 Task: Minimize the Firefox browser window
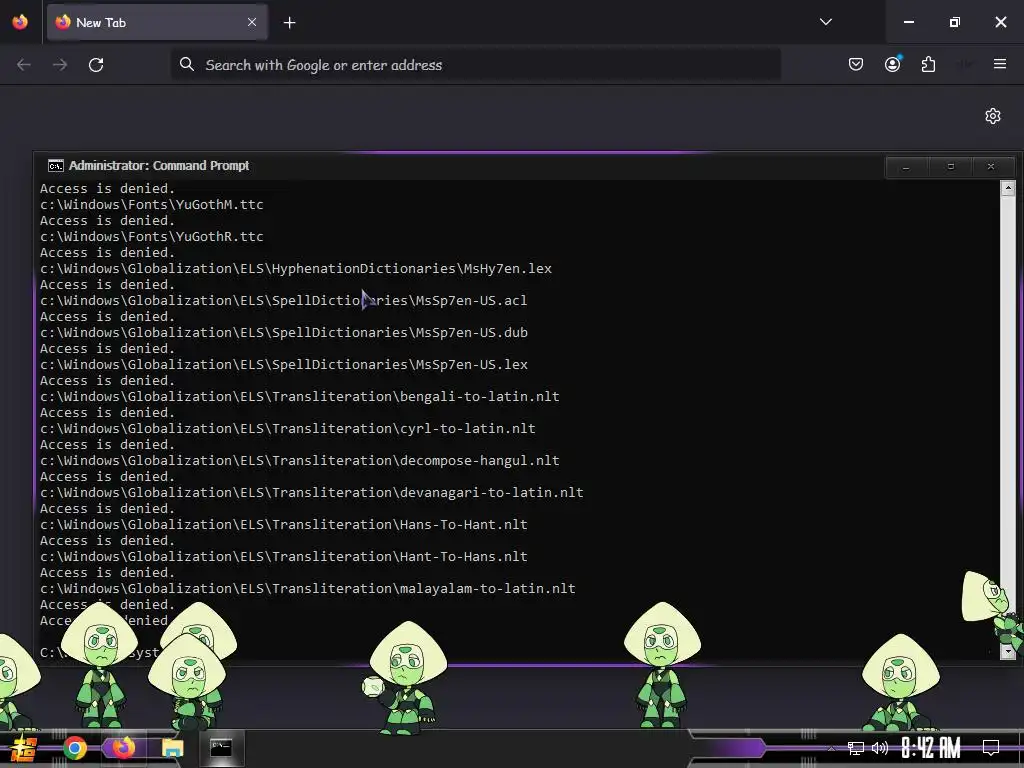908,22
